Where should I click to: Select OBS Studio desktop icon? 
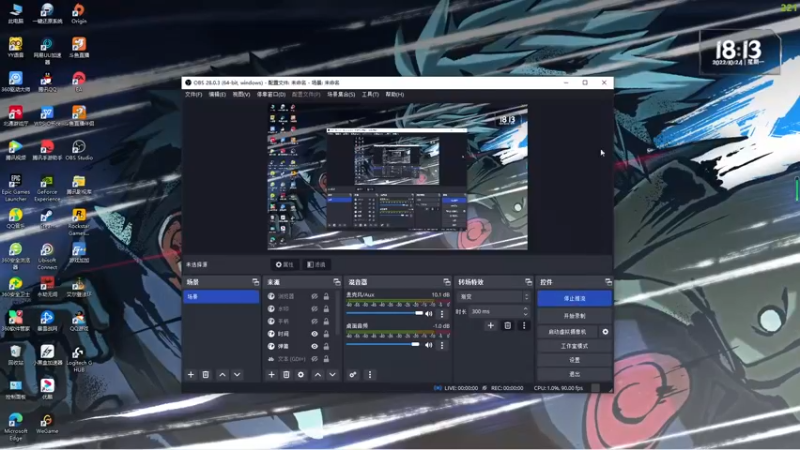[79, 151]
